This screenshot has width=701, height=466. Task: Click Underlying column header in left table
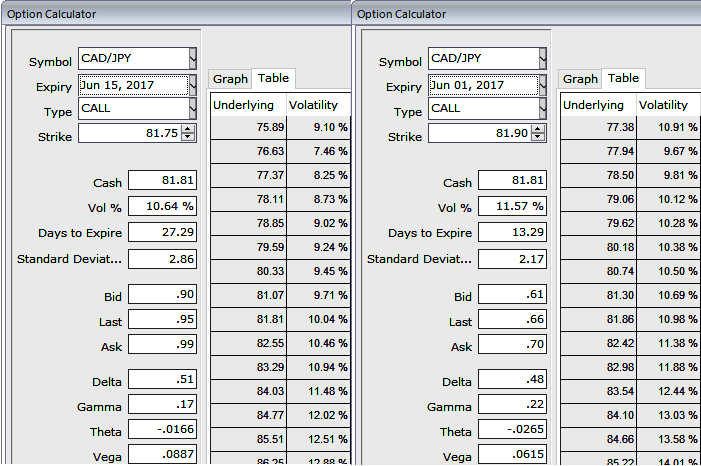[248, 105]
